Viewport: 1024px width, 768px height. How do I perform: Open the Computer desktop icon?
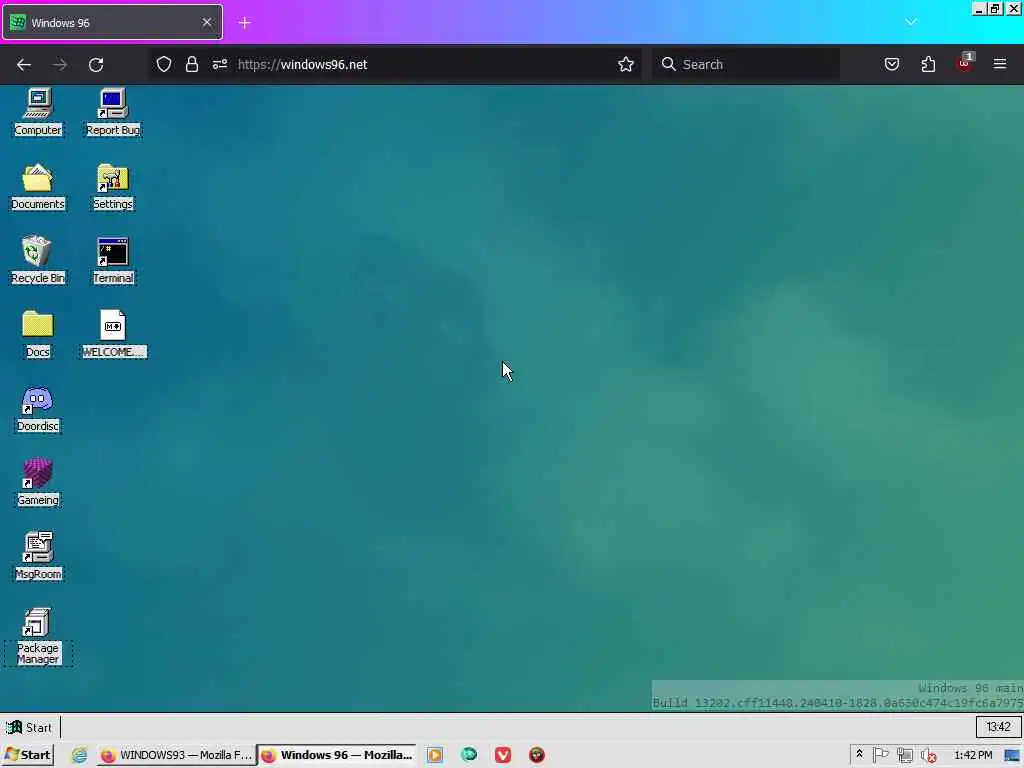(x=38, y=112)
